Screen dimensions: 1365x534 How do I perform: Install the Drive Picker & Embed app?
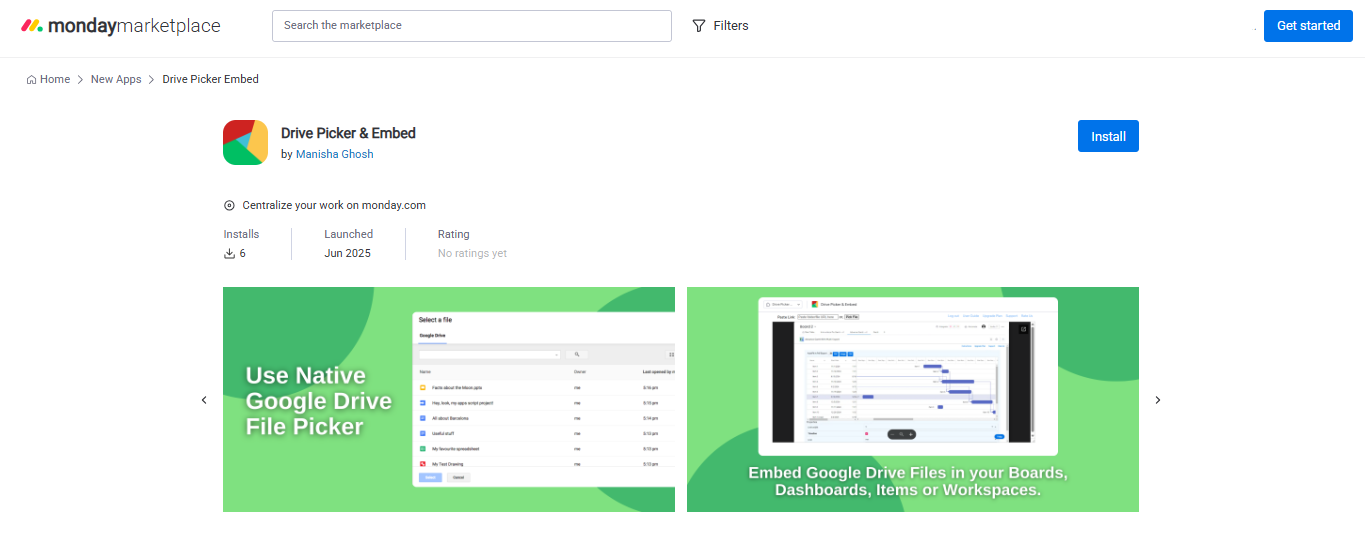pos(1108,136)
